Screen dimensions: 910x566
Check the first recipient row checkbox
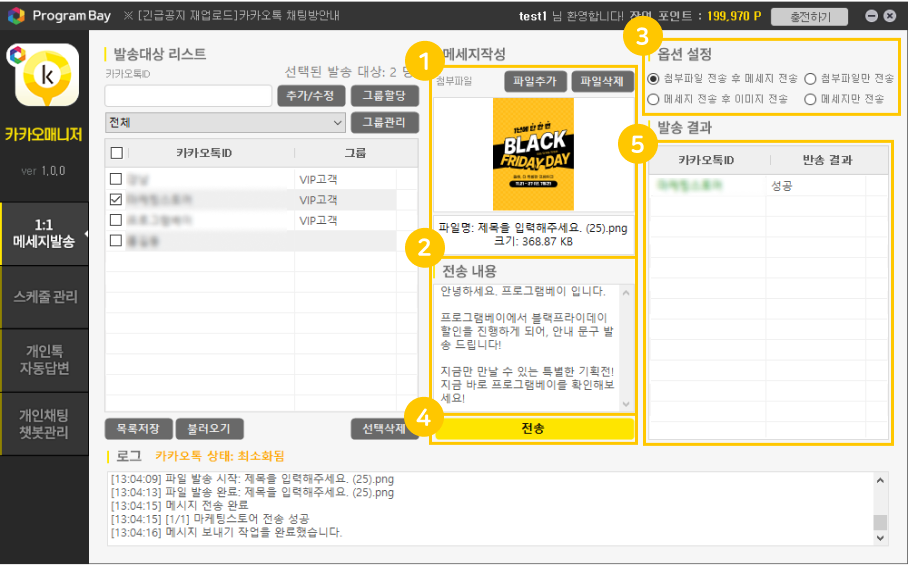click(117, 179)
